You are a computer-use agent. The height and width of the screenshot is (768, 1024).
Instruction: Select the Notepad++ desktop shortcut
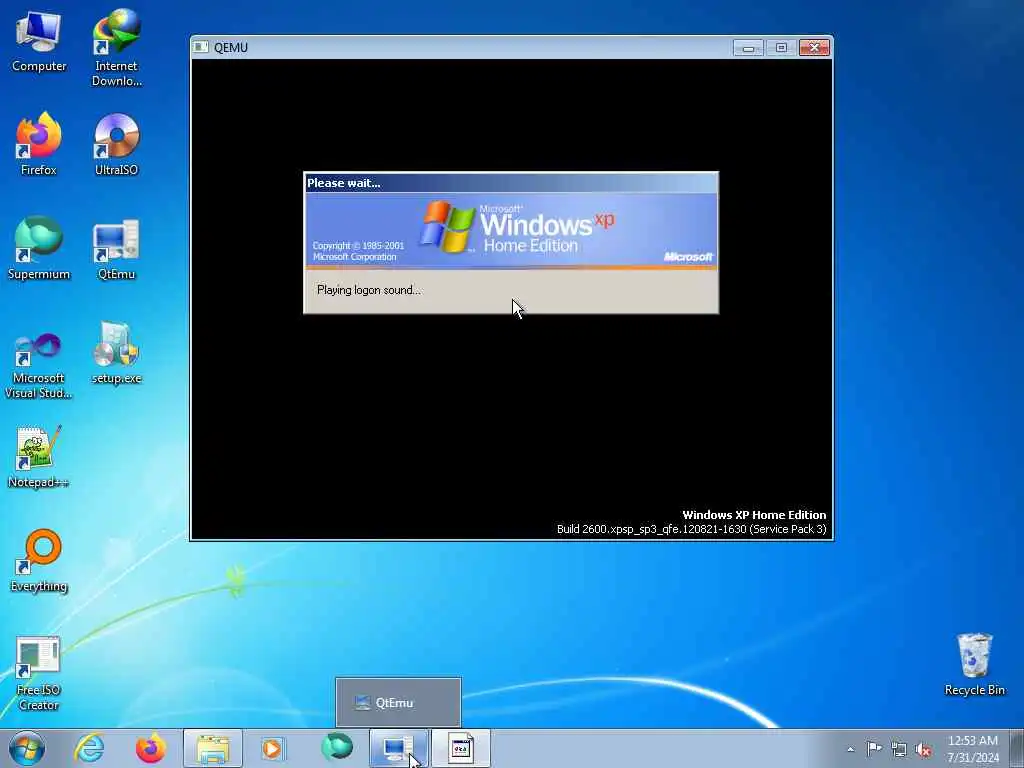[x=39, y=457]
